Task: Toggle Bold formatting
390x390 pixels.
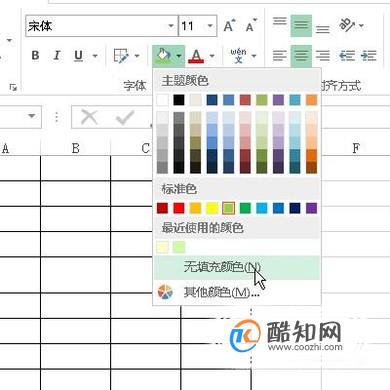Action: click(x=35, y=55)
